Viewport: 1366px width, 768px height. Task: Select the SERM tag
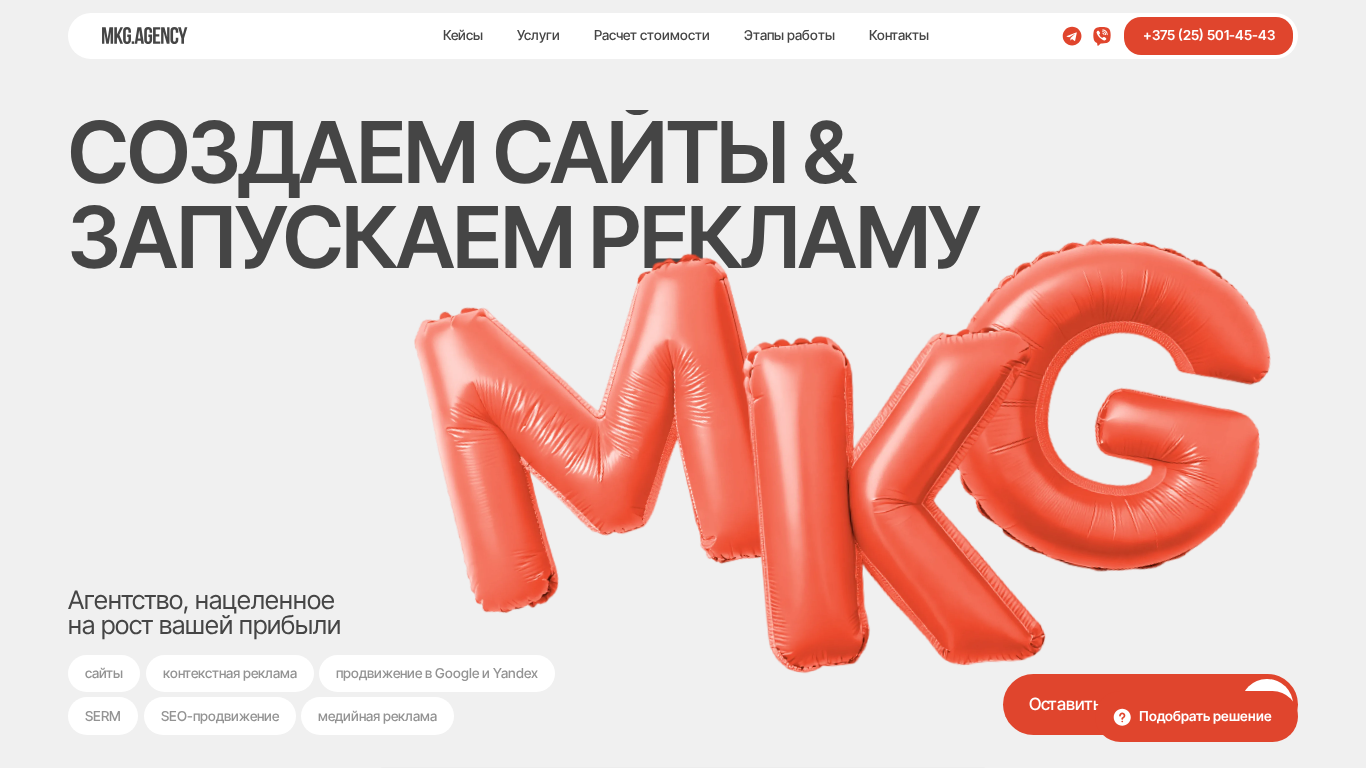click(103, 717)
